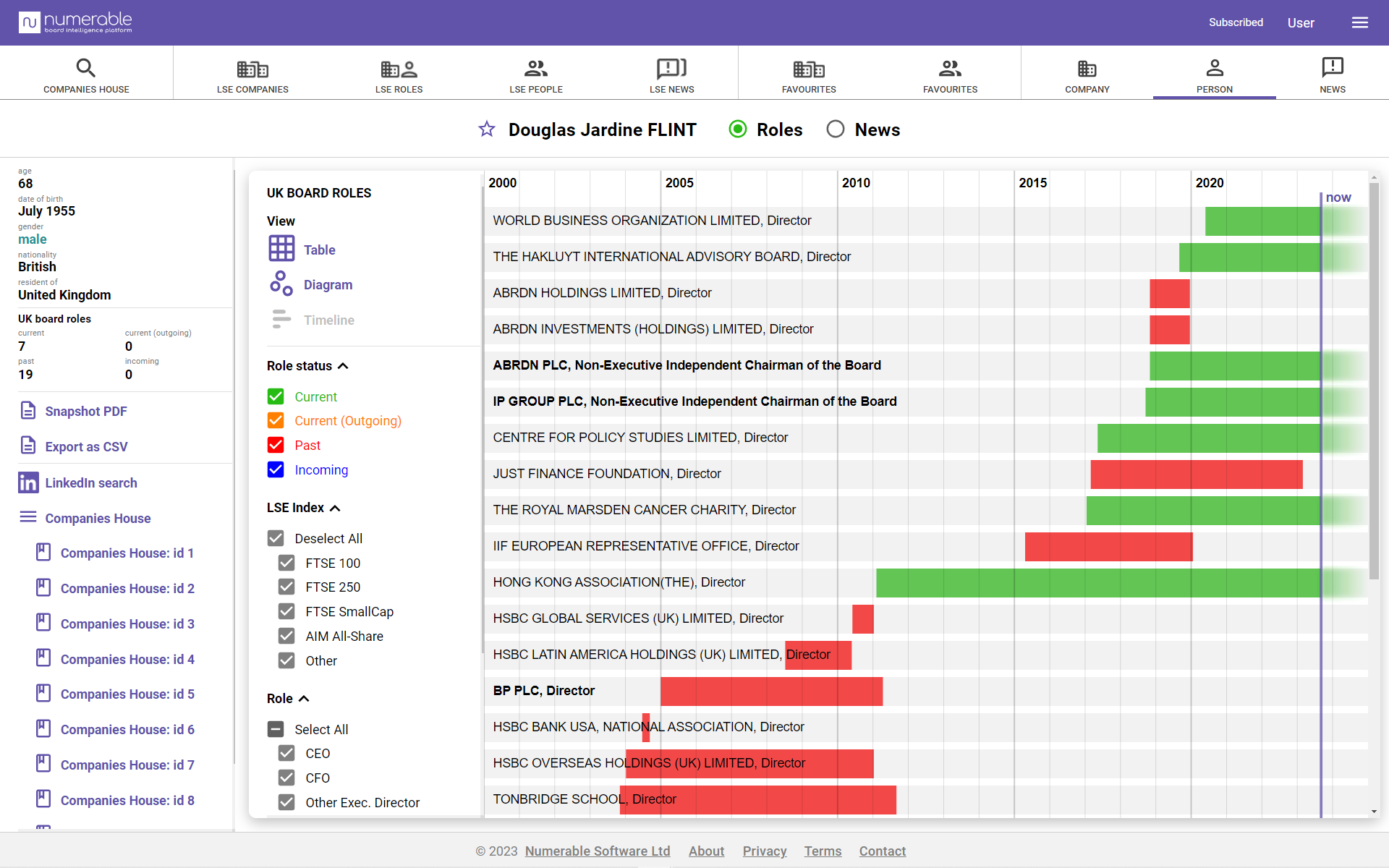
Task: Click the Numerable logo
Action: coord(76,22)
